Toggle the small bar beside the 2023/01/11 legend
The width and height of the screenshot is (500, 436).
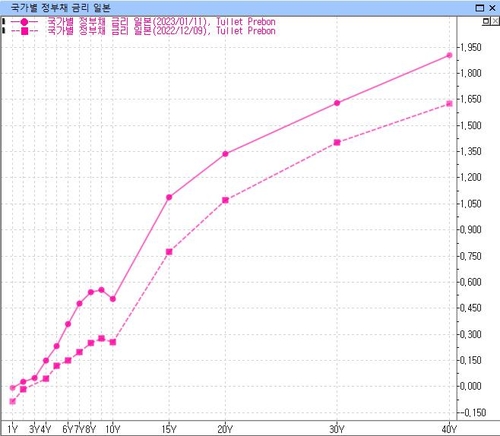[x=3, y=22]
